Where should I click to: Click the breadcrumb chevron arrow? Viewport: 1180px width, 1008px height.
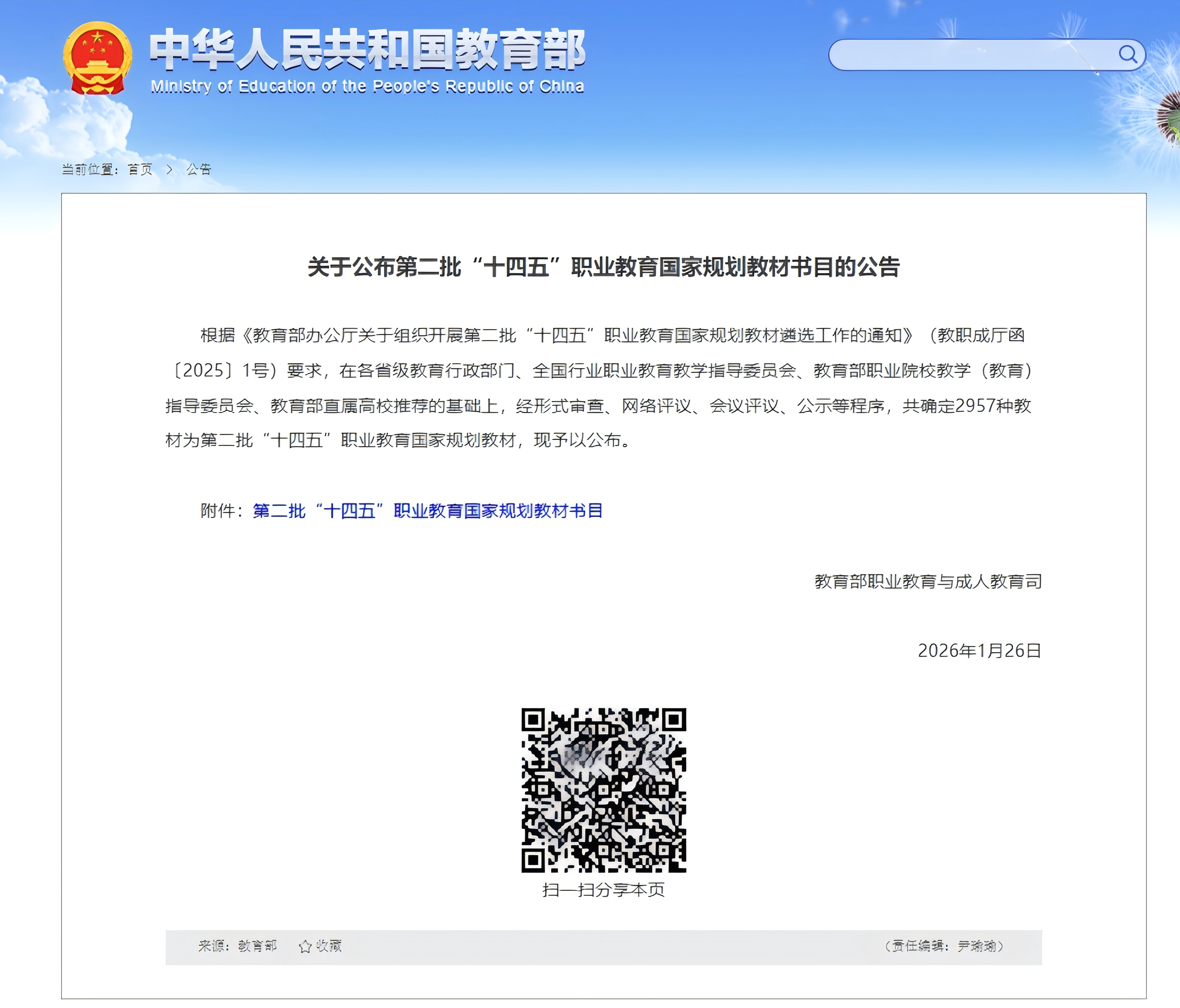click(169, 170)
